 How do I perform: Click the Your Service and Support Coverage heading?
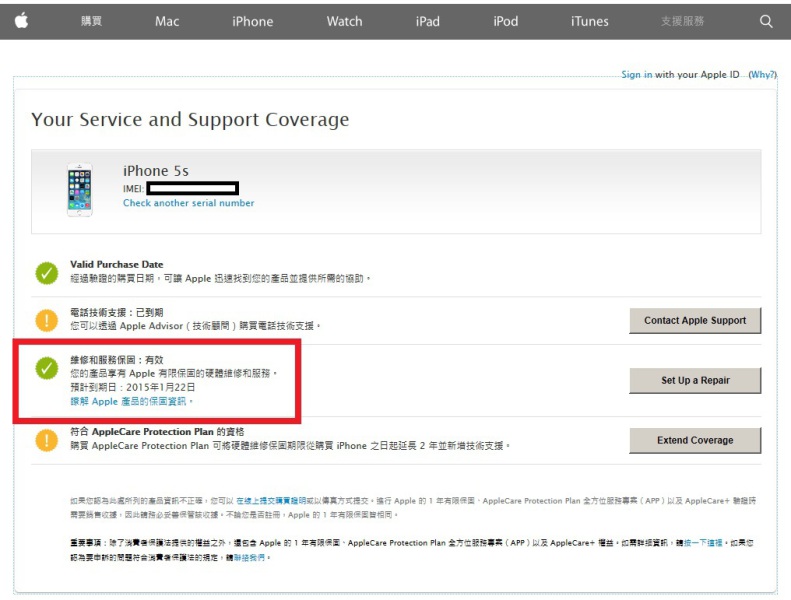tap(190, 120)
